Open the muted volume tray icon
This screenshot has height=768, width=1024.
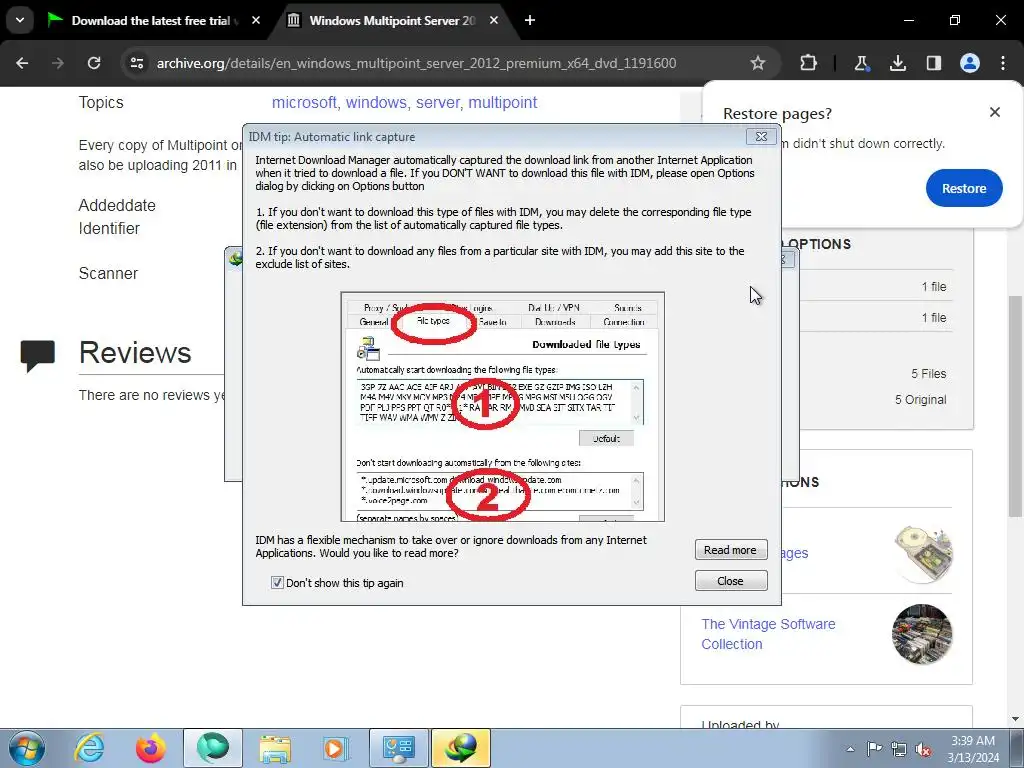tap(923, 749)
